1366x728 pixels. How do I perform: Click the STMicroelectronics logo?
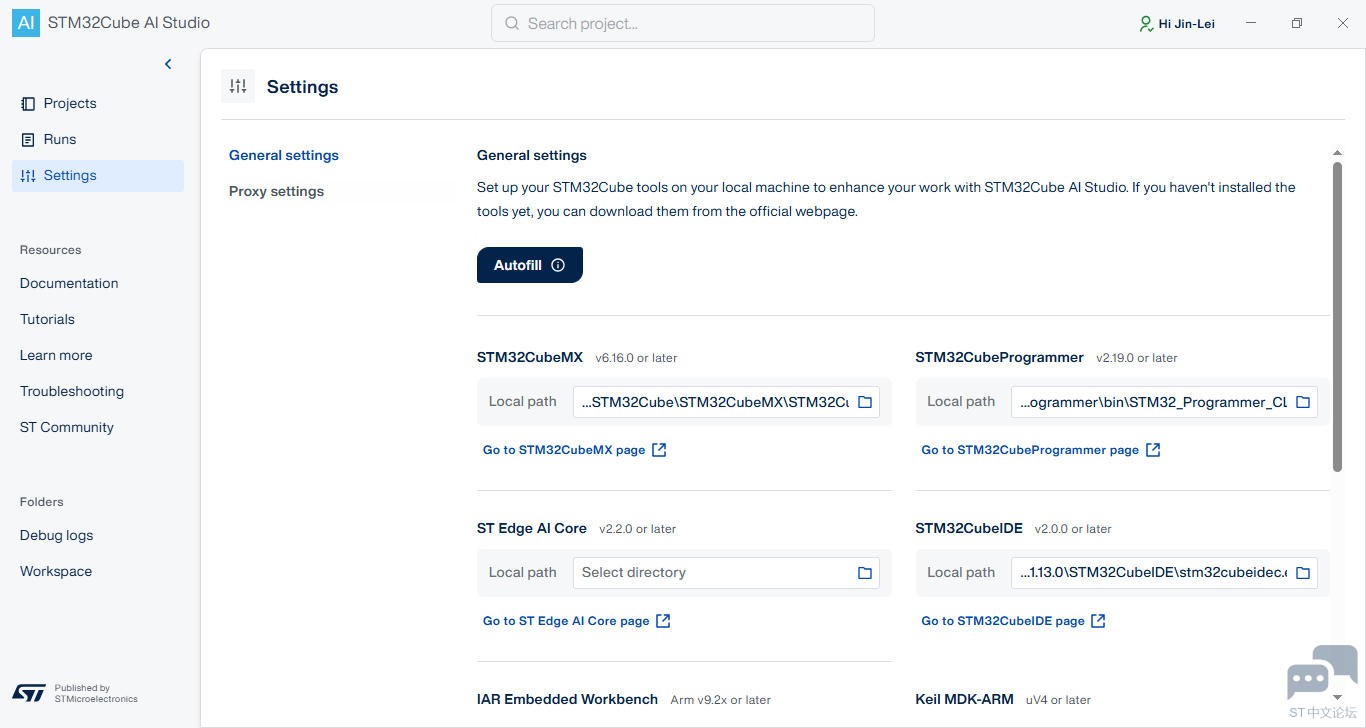(29, 692)
